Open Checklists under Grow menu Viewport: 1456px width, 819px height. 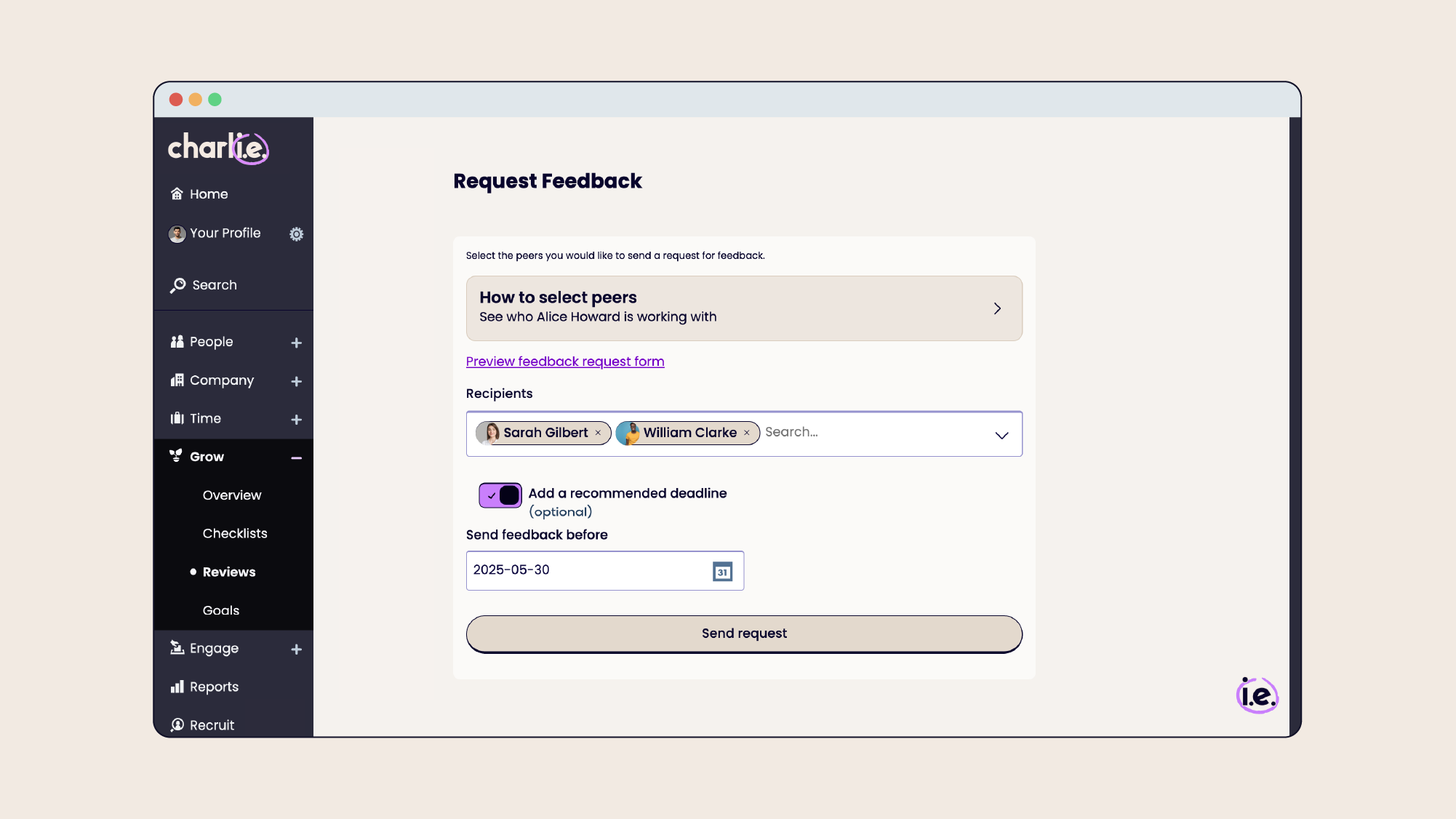(x=235, y=533)
